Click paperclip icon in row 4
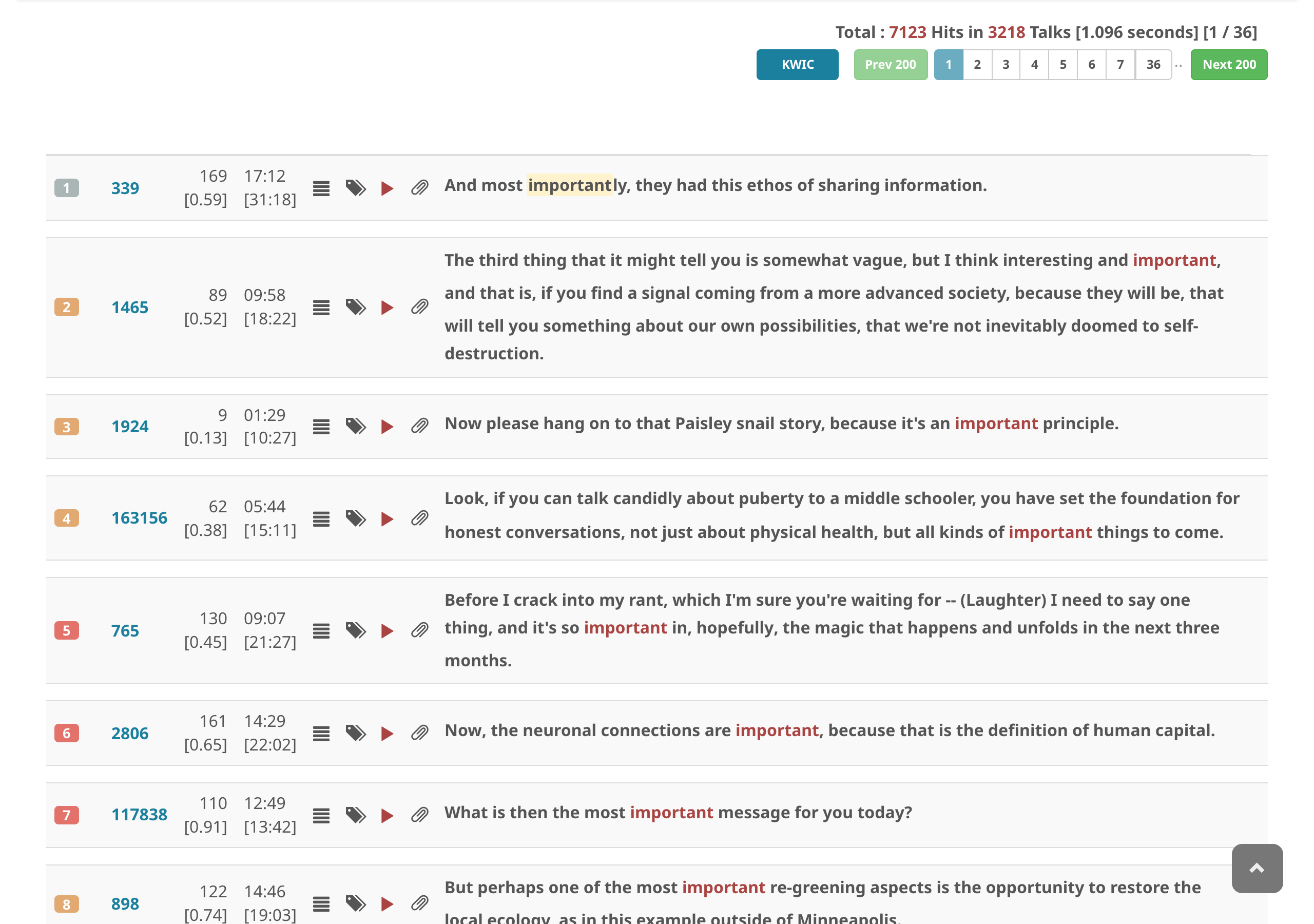Image resolution: width=1314 pixels, height=924 pixels. point(419,518)
